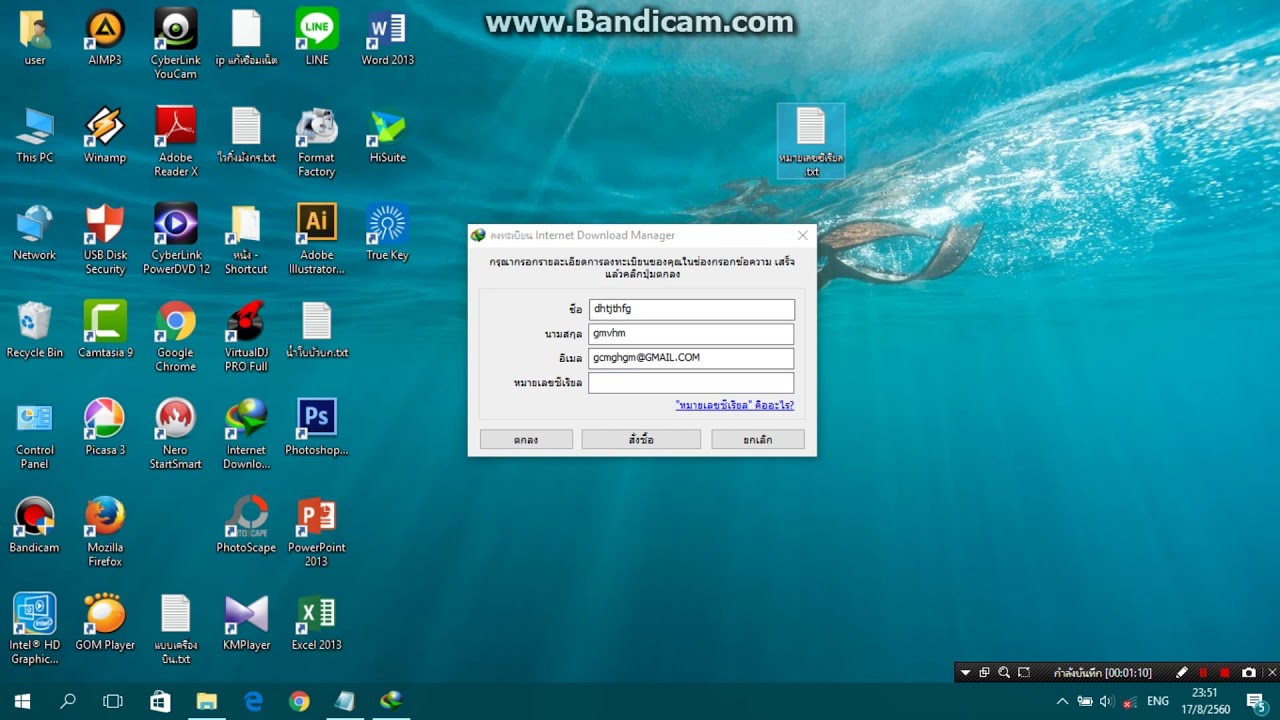Open Internet Download Manager desktop shortcut
1280x720 pixels.
click(246, 435)
